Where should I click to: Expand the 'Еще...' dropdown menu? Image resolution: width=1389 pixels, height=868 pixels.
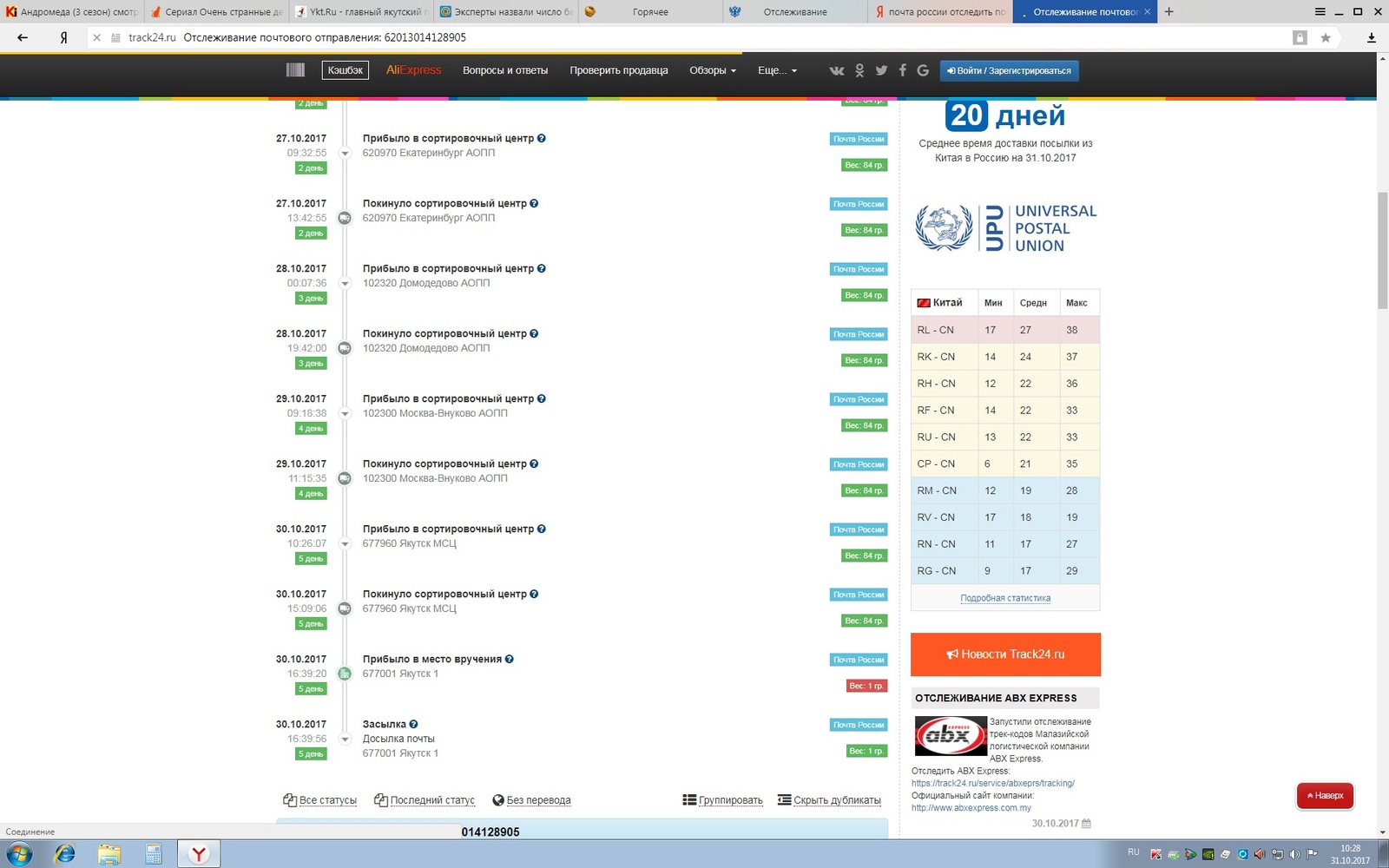point(777,70)
